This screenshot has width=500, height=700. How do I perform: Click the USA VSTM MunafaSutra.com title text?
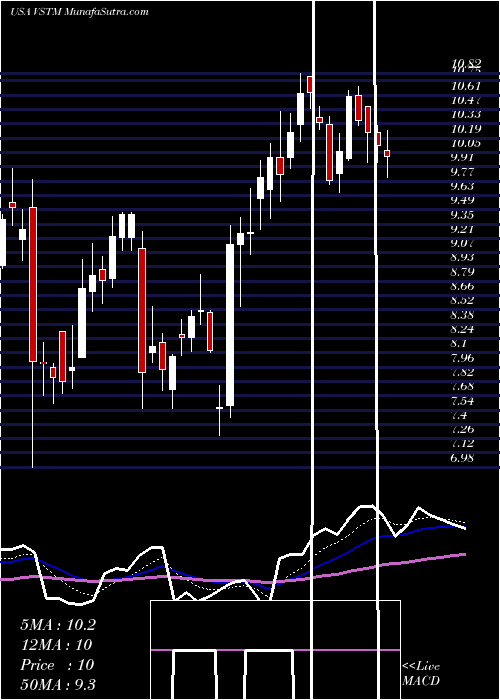click(79, 12)
